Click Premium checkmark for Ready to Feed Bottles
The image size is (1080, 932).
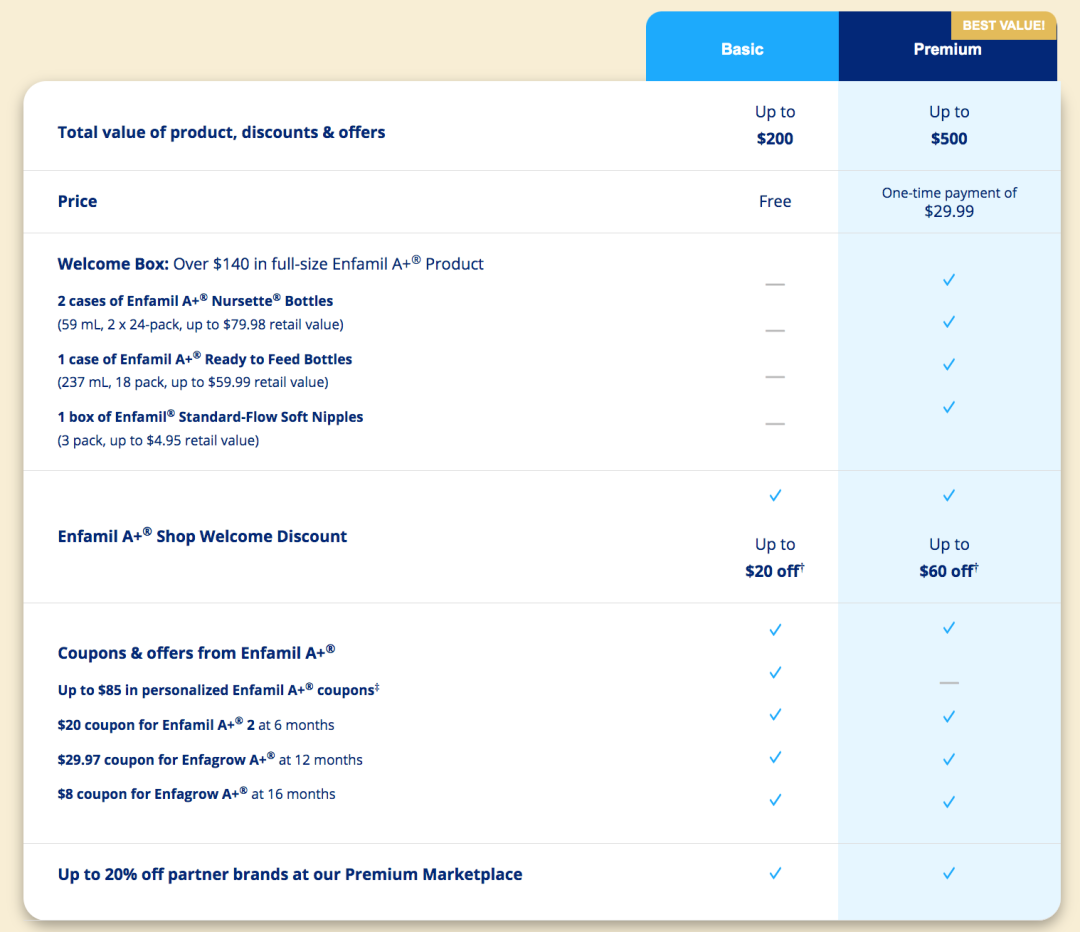click(949, 364)
